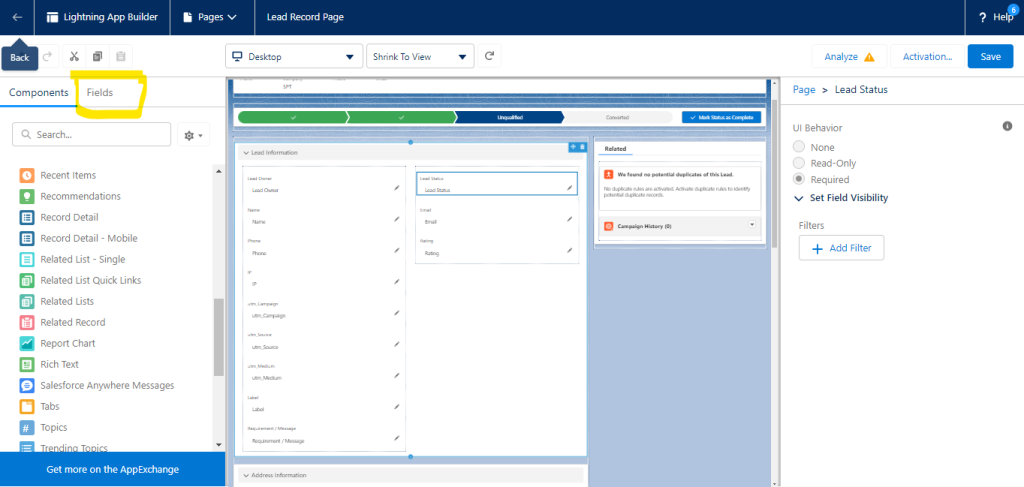1024x487 pixels.
Task: Switch to the Components tab
Action: [x=39, y=93]
